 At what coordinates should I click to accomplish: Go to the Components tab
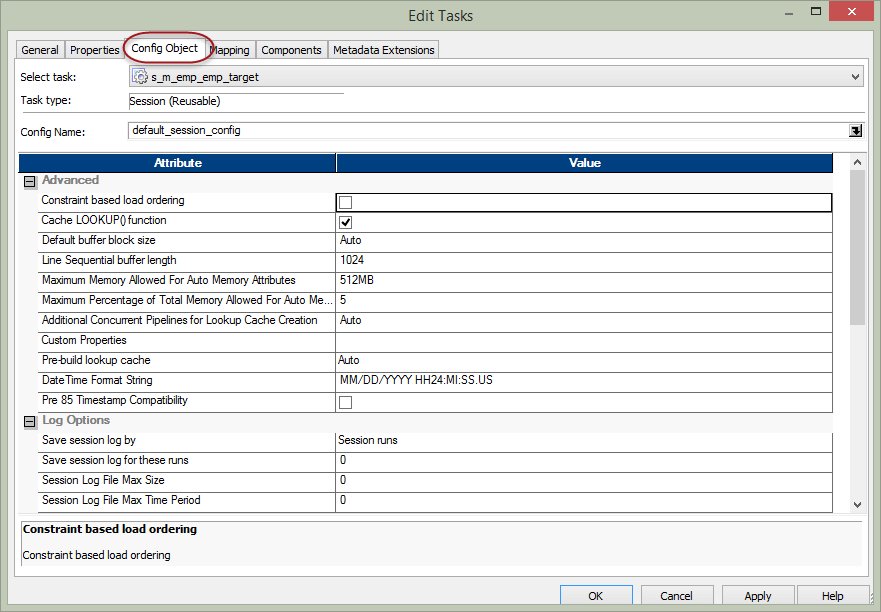tap(291, 50)
